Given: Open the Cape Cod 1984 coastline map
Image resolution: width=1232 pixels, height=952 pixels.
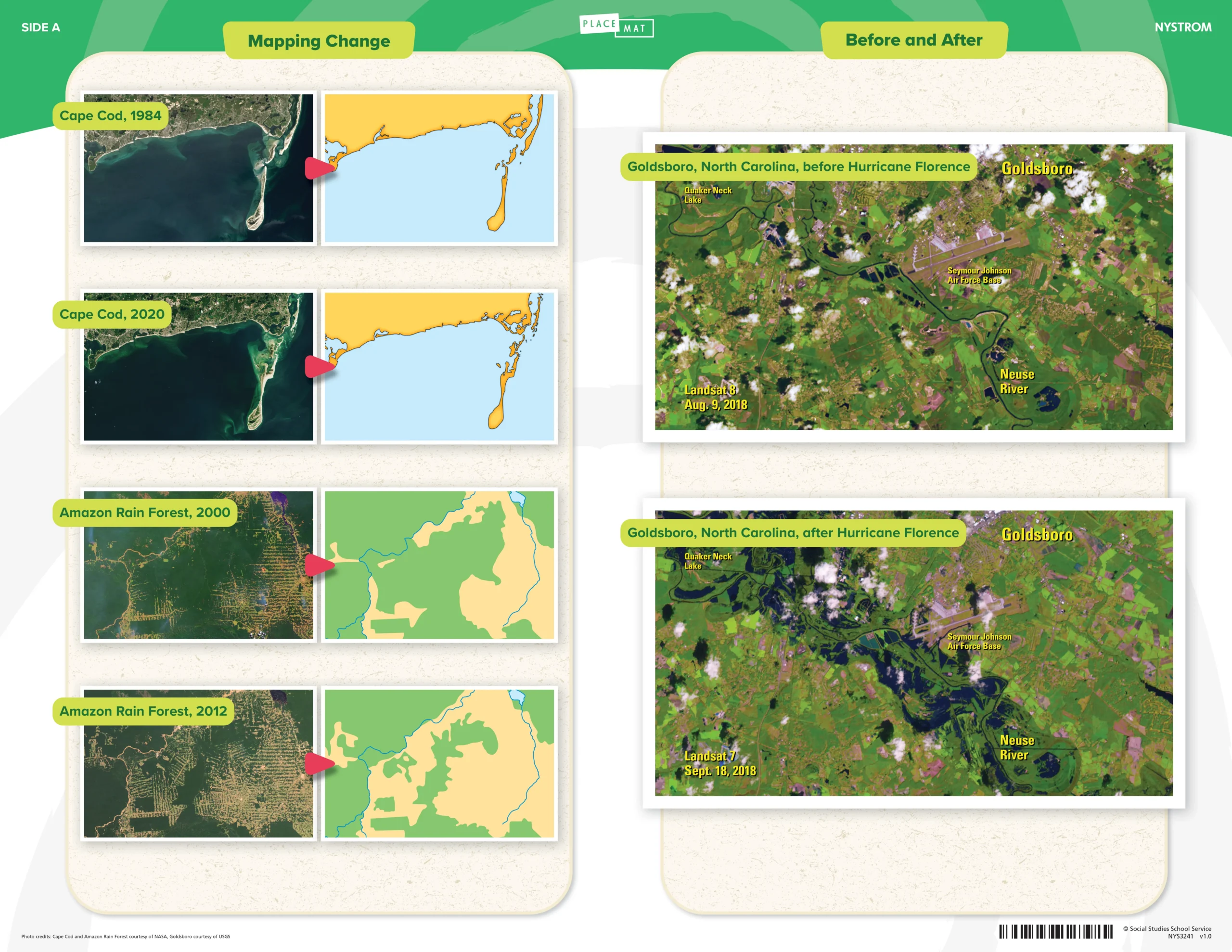Looking at the screenshot, I should 439,168.
